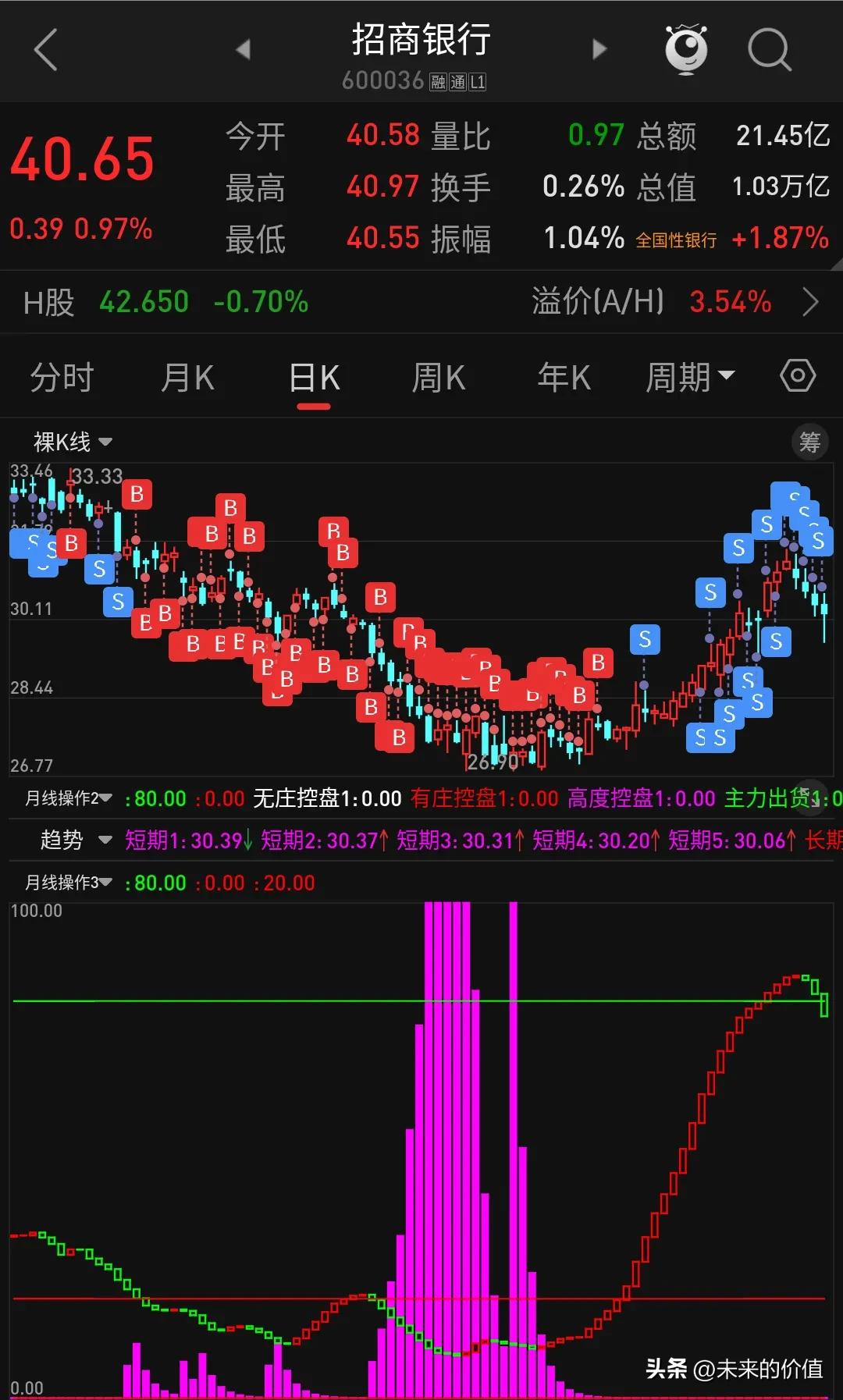Go to previous stock with left triangle

click(x=244, y=49)
